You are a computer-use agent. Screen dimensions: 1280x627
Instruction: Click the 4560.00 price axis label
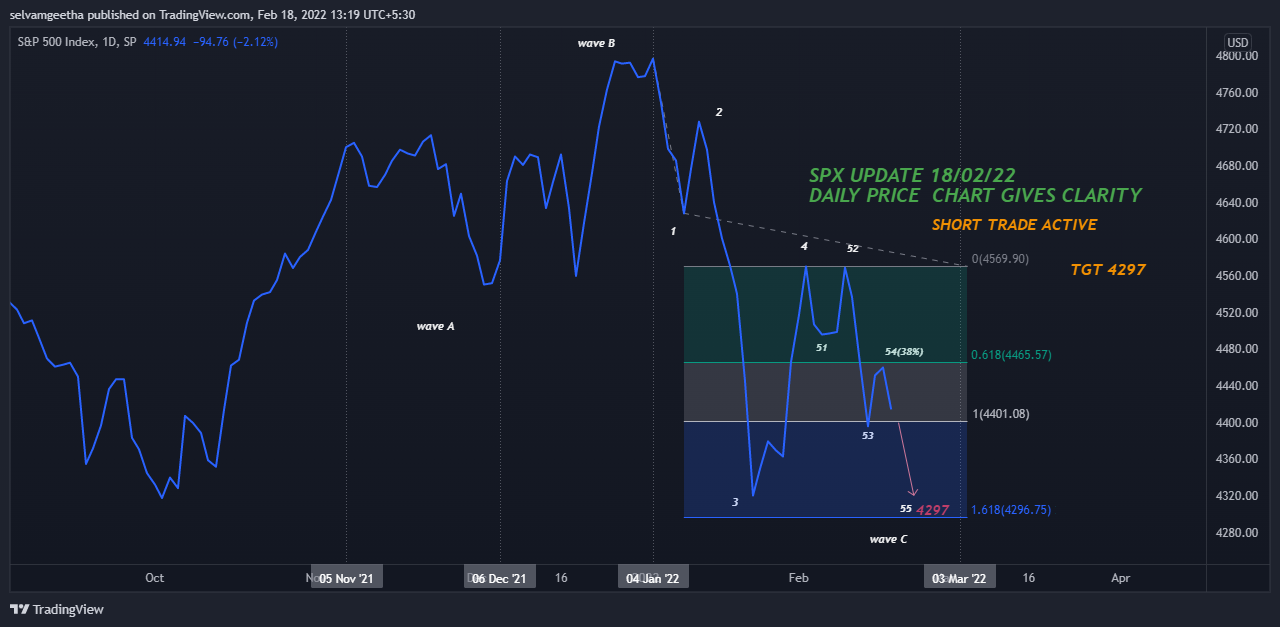coord(1235,276)
